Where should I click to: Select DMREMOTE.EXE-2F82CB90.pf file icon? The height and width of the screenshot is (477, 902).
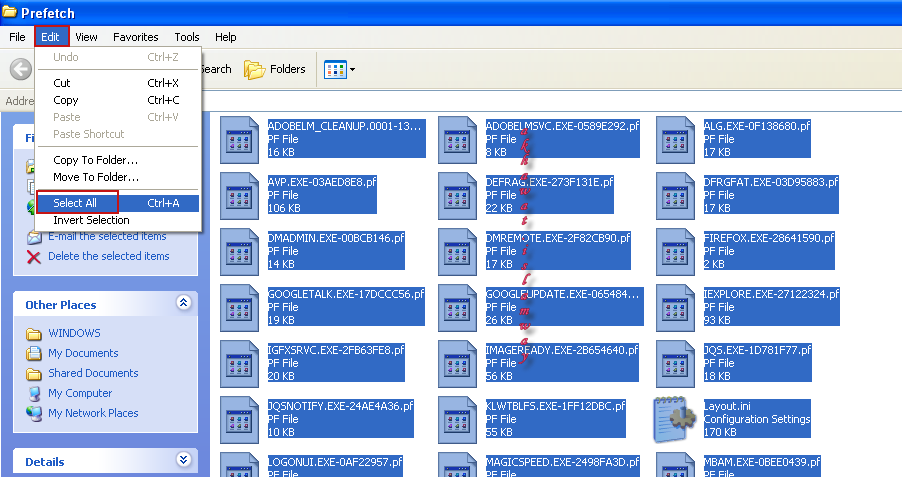(457, 251)
